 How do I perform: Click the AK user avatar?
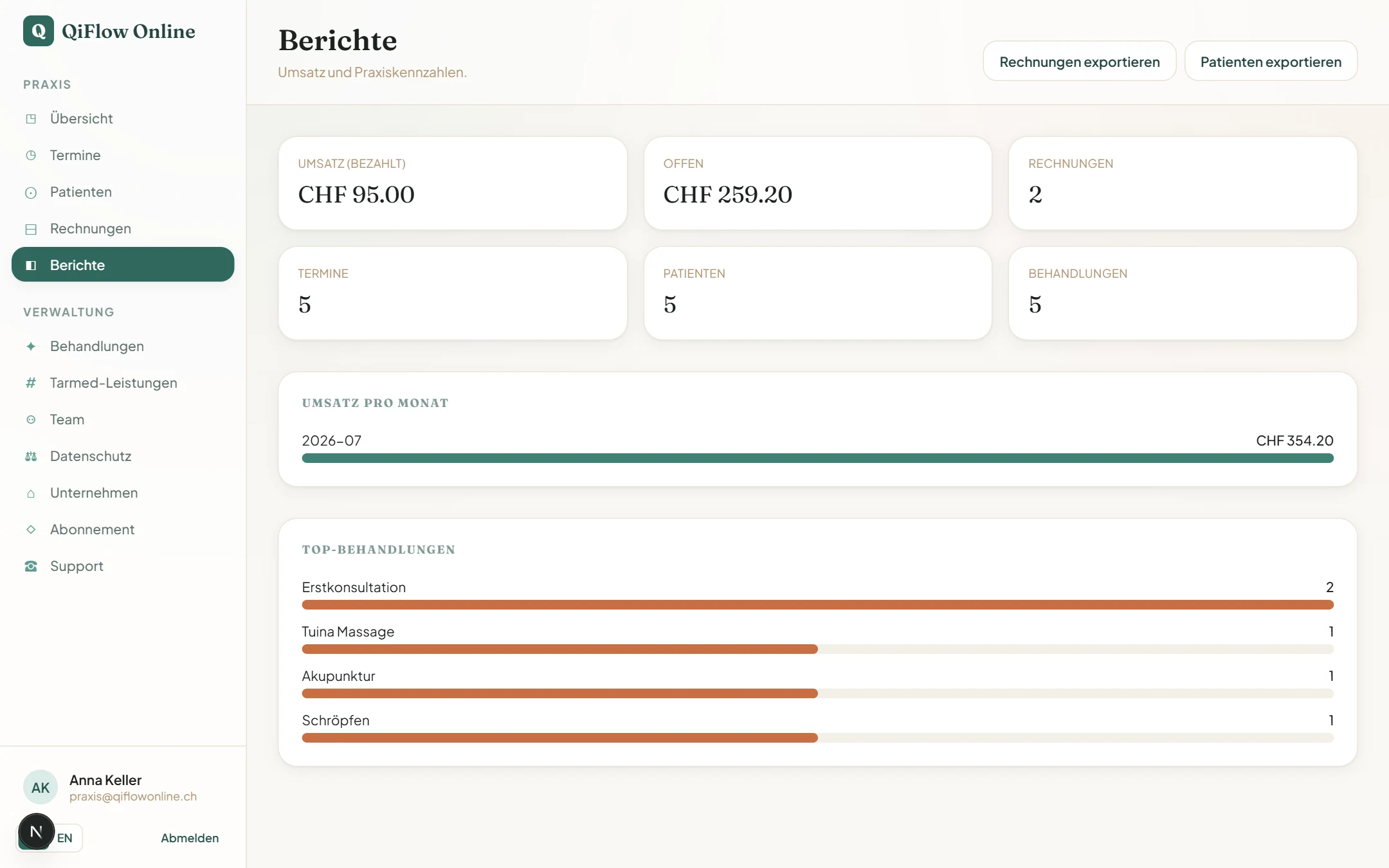click(x=41, y=787)
